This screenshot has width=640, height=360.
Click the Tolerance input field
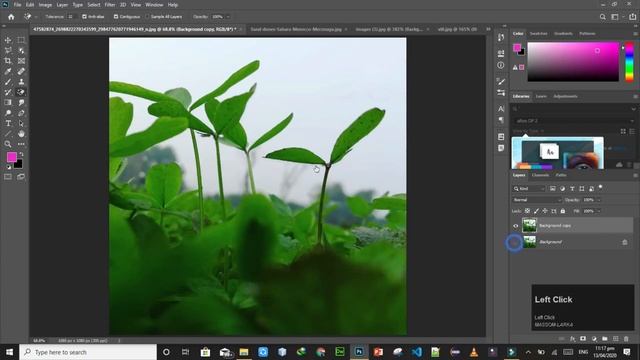pos(71,17)
